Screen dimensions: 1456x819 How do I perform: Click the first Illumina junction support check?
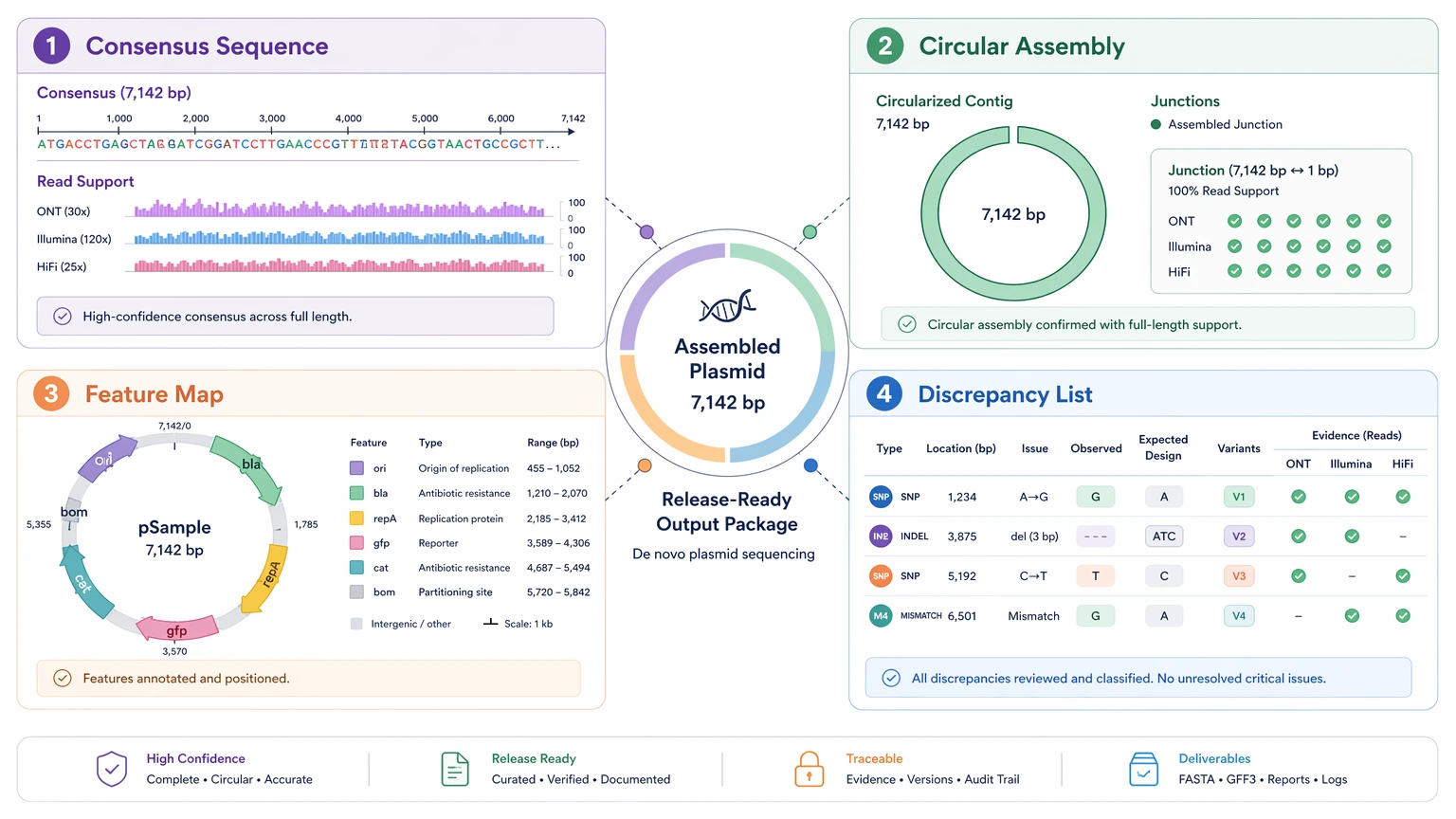[x=1235, y=246]
